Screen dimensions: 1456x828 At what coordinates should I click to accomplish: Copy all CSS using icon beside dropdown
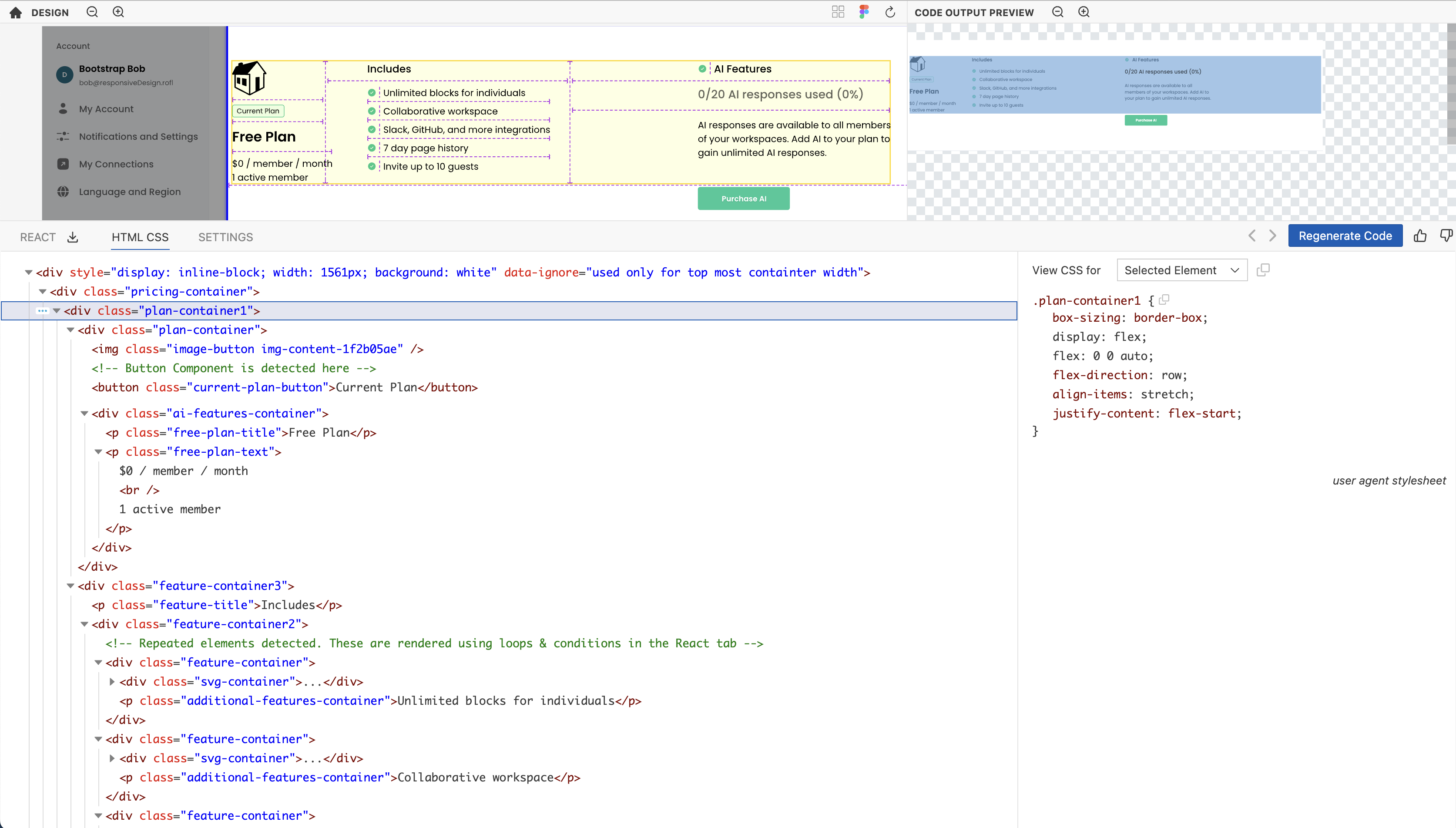pos(1263,270)
